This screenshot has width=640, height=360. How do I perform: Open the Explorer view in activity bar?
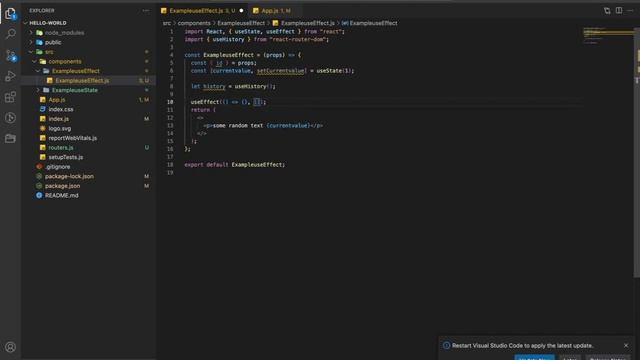point(10,14)
